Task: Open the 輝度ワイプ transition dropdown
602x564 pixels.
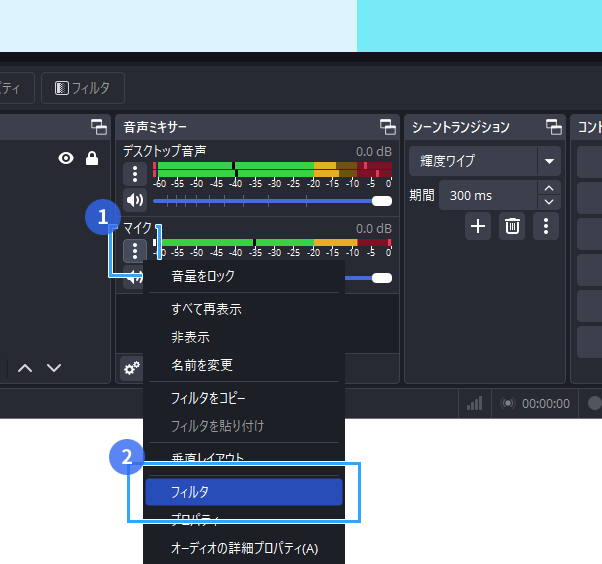Action: (485, 161)
